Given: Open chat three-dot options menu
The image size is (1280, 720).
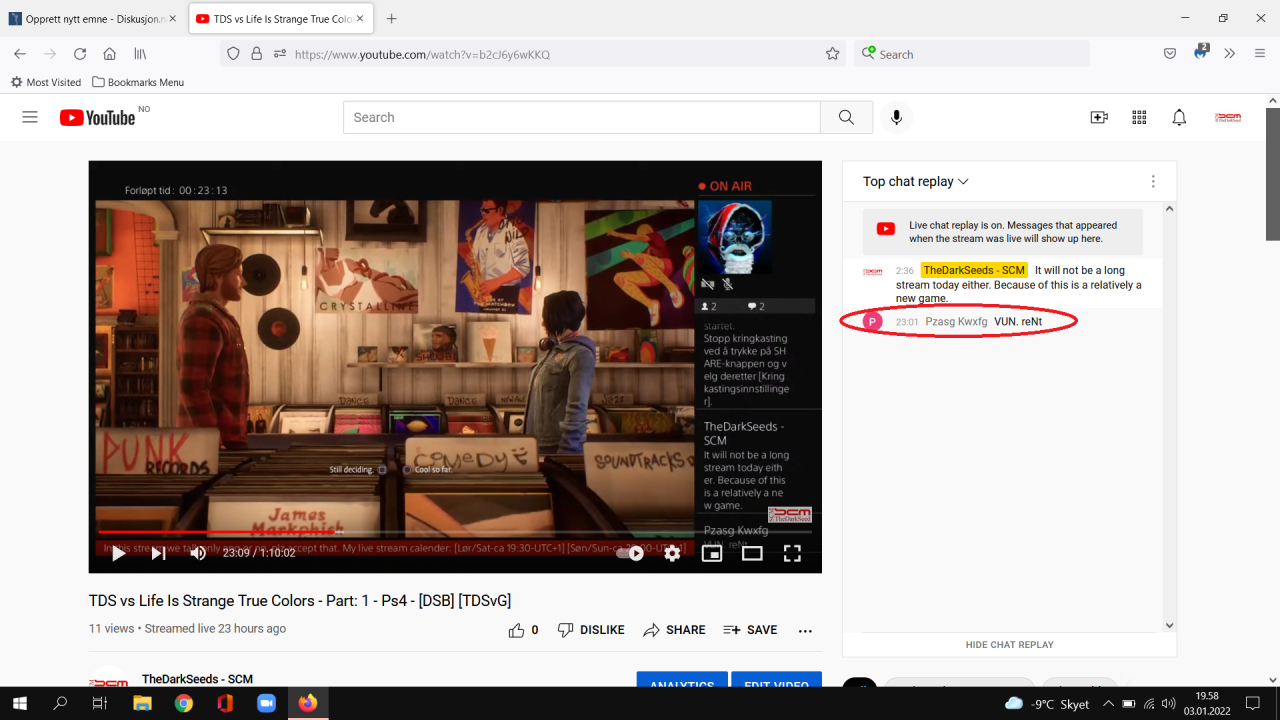Looking at the screenshot, I should point(1153,181).
